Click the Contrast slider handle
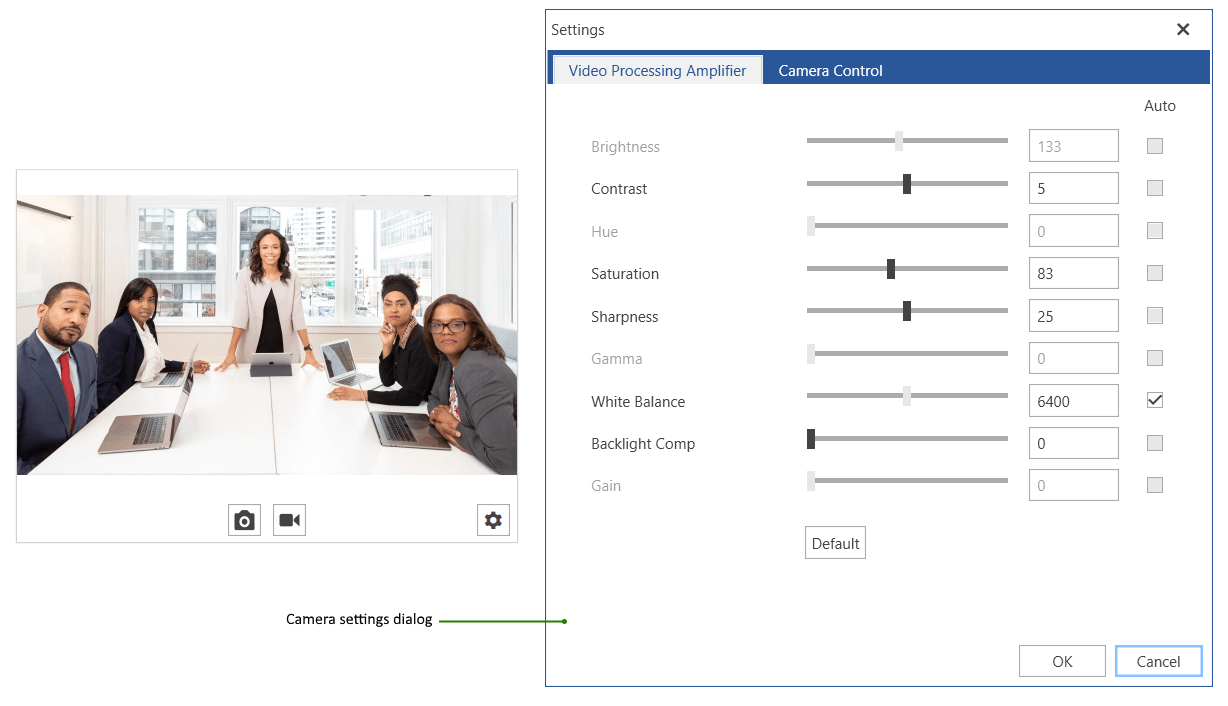Screen dimensions: 1228x706 pyautogui.click(x=906, y=183)
